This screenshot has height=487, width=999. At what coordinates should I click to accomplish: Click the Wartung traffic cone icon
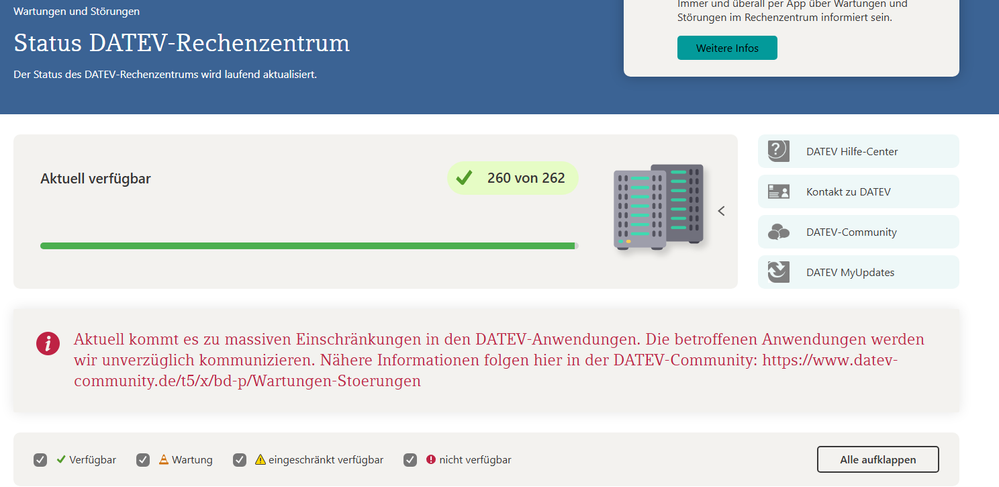(x=164, y=459)
